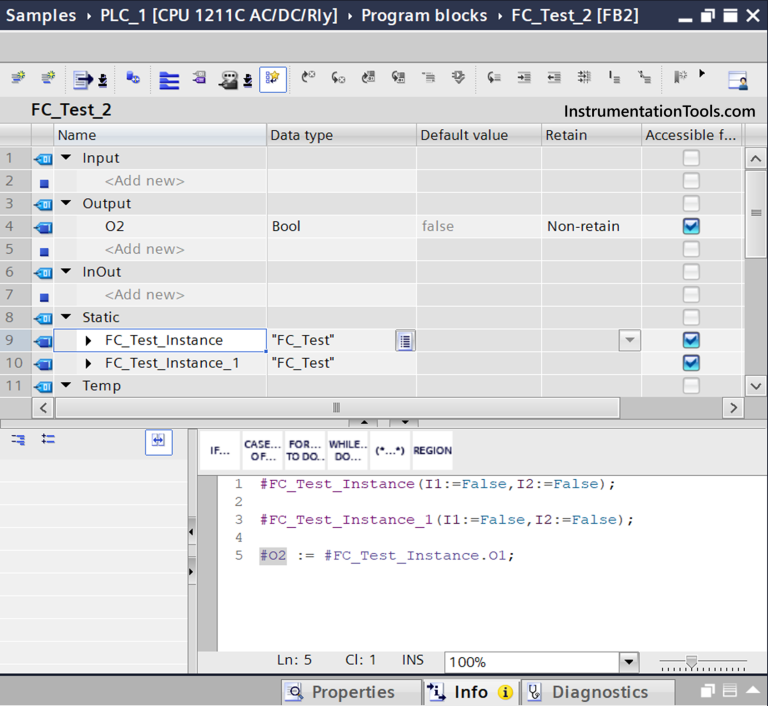Open the Properties tab
This screenshot has width=768, height=706.
coord(341,692)
